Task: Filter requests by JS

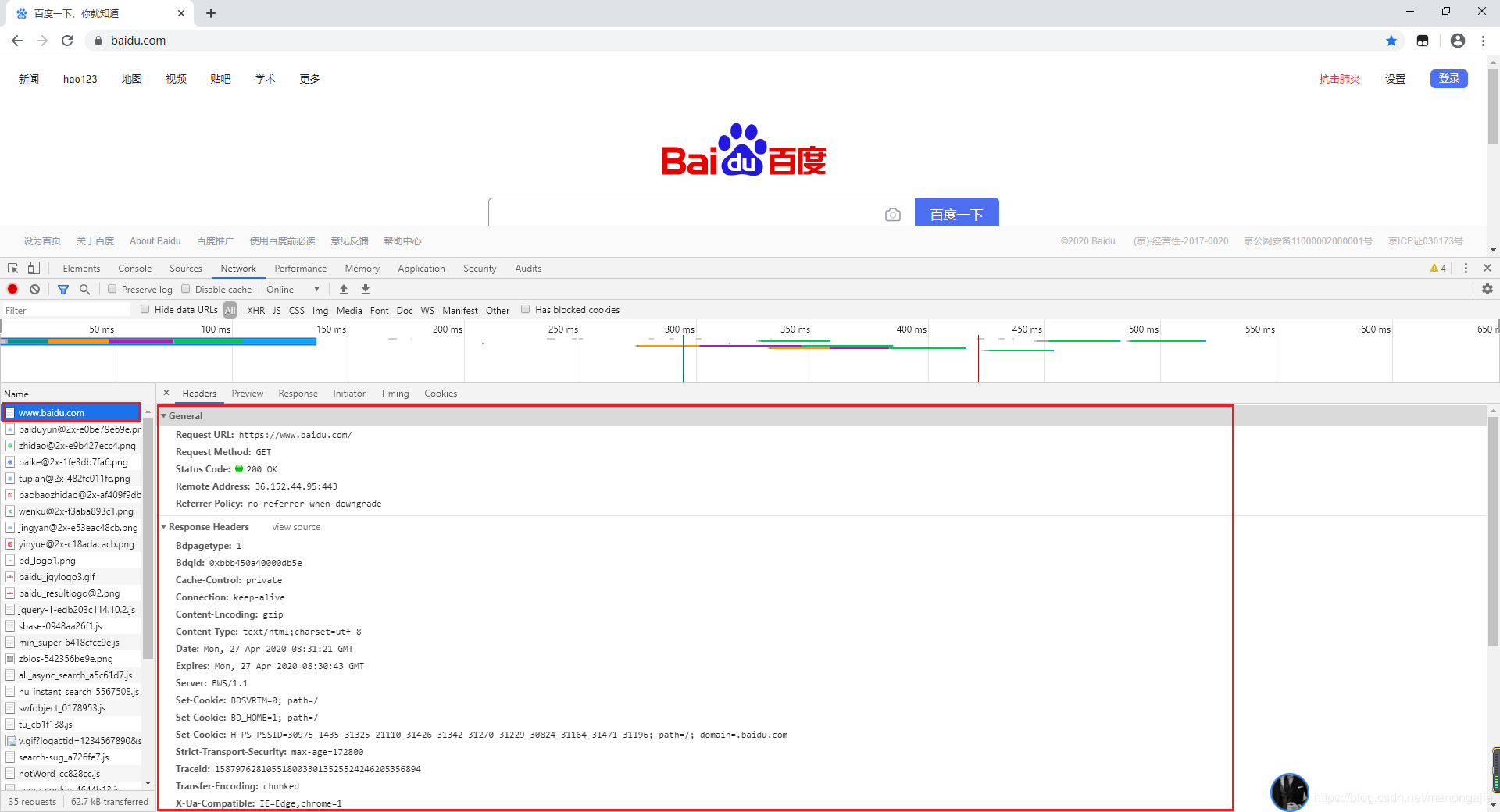Action: coord(277,310)
